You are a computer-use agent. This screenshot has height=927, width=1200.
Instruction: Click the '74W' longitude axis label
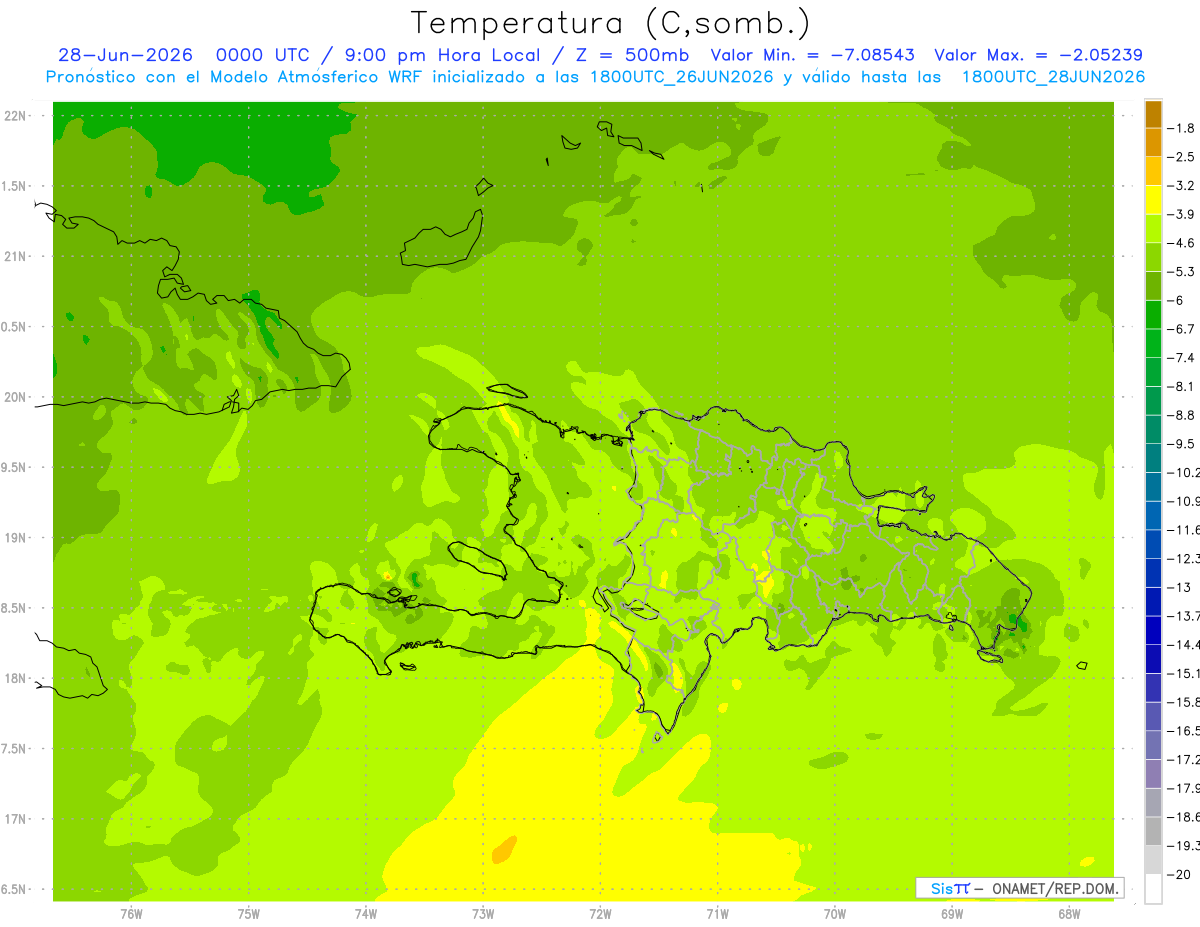366,914
